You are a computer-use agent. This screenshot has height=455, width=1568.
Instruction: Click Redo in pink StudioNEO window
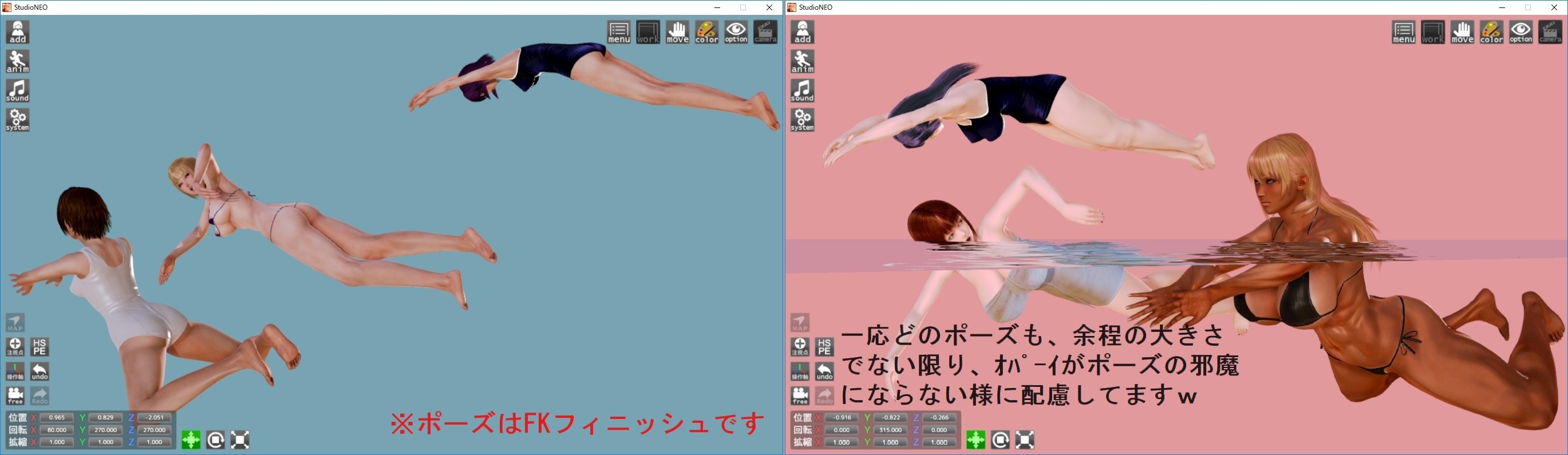[824, 395]
